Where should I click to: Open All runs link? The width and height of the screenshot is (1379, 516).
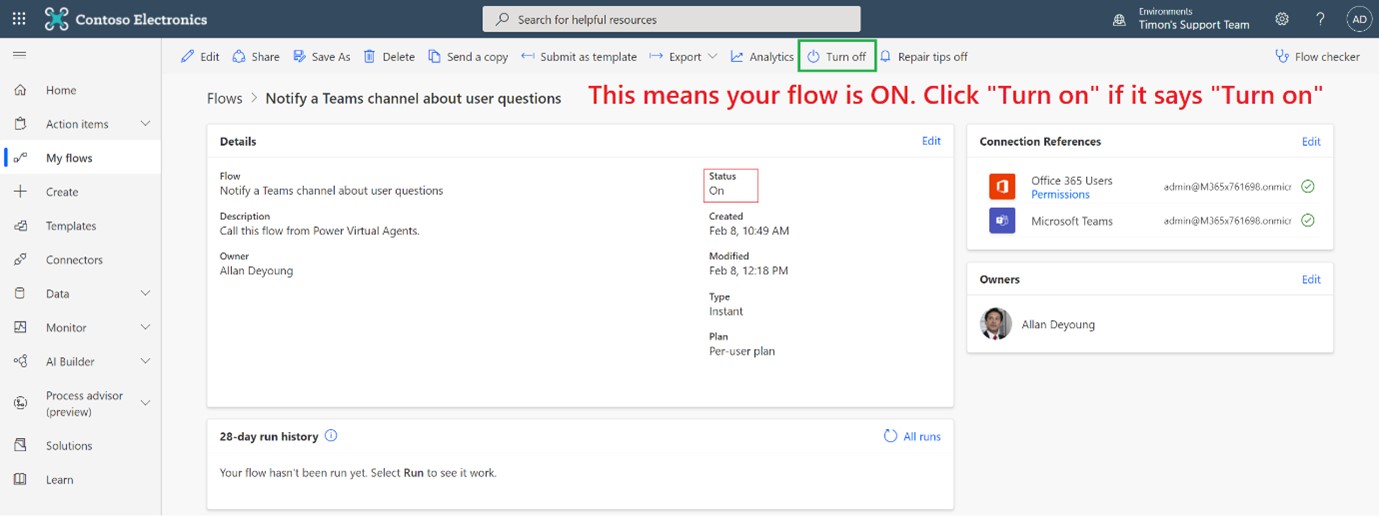(912, 436)
